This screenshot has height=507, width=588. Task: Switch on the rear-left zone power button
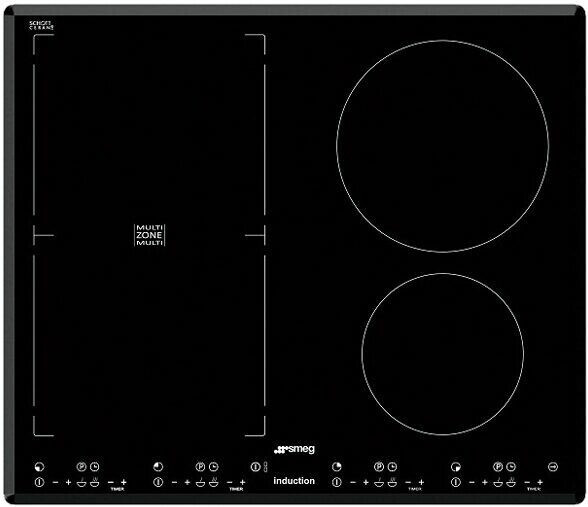158,482
